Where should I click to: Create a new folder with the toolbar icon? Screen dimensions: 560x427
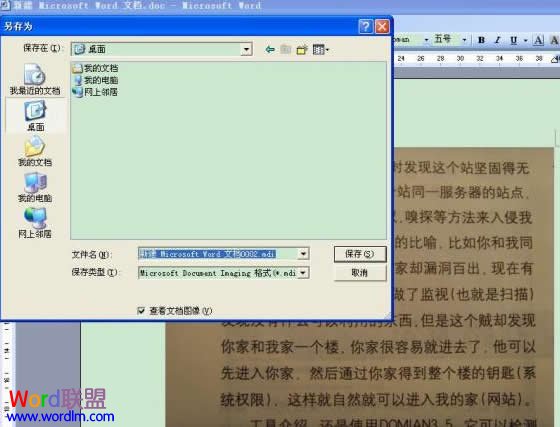pyautogui.click(x=302, y=50)
